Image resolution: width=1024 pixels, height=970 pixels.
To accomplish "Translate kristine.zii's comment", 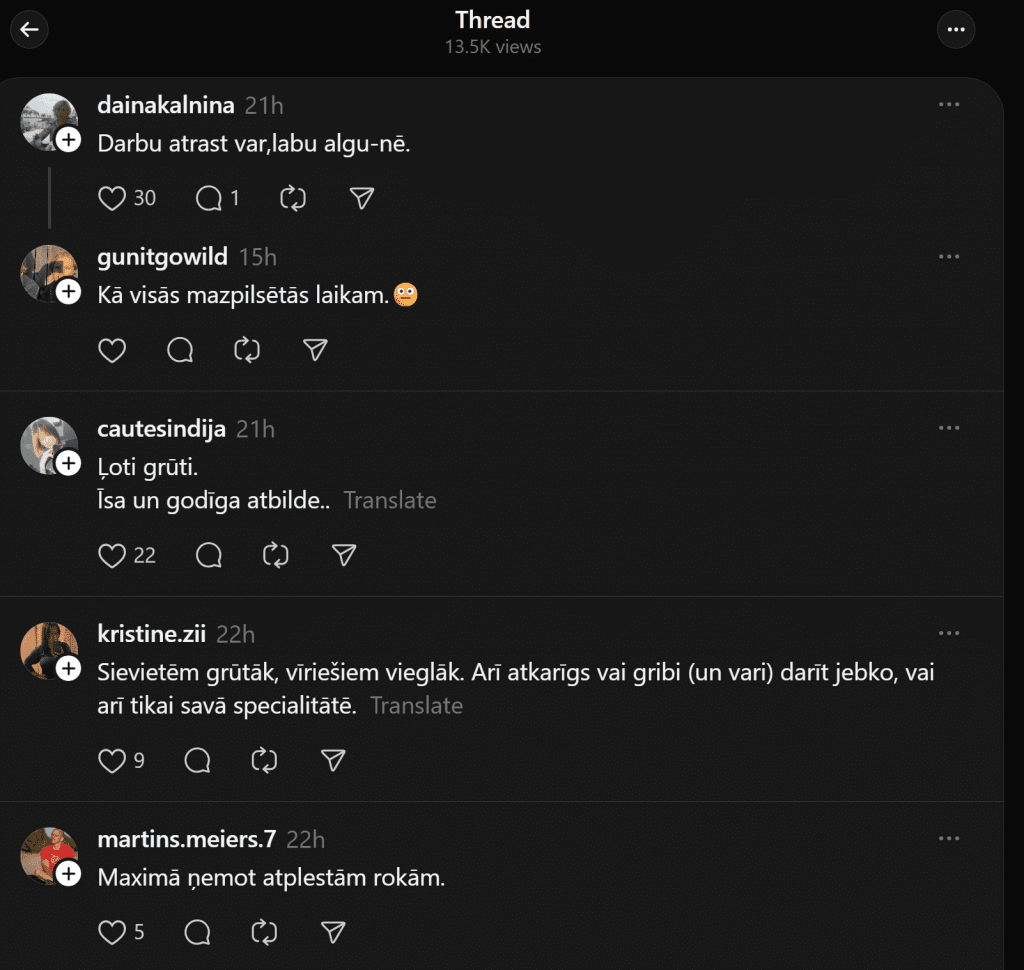I will 416,705.
